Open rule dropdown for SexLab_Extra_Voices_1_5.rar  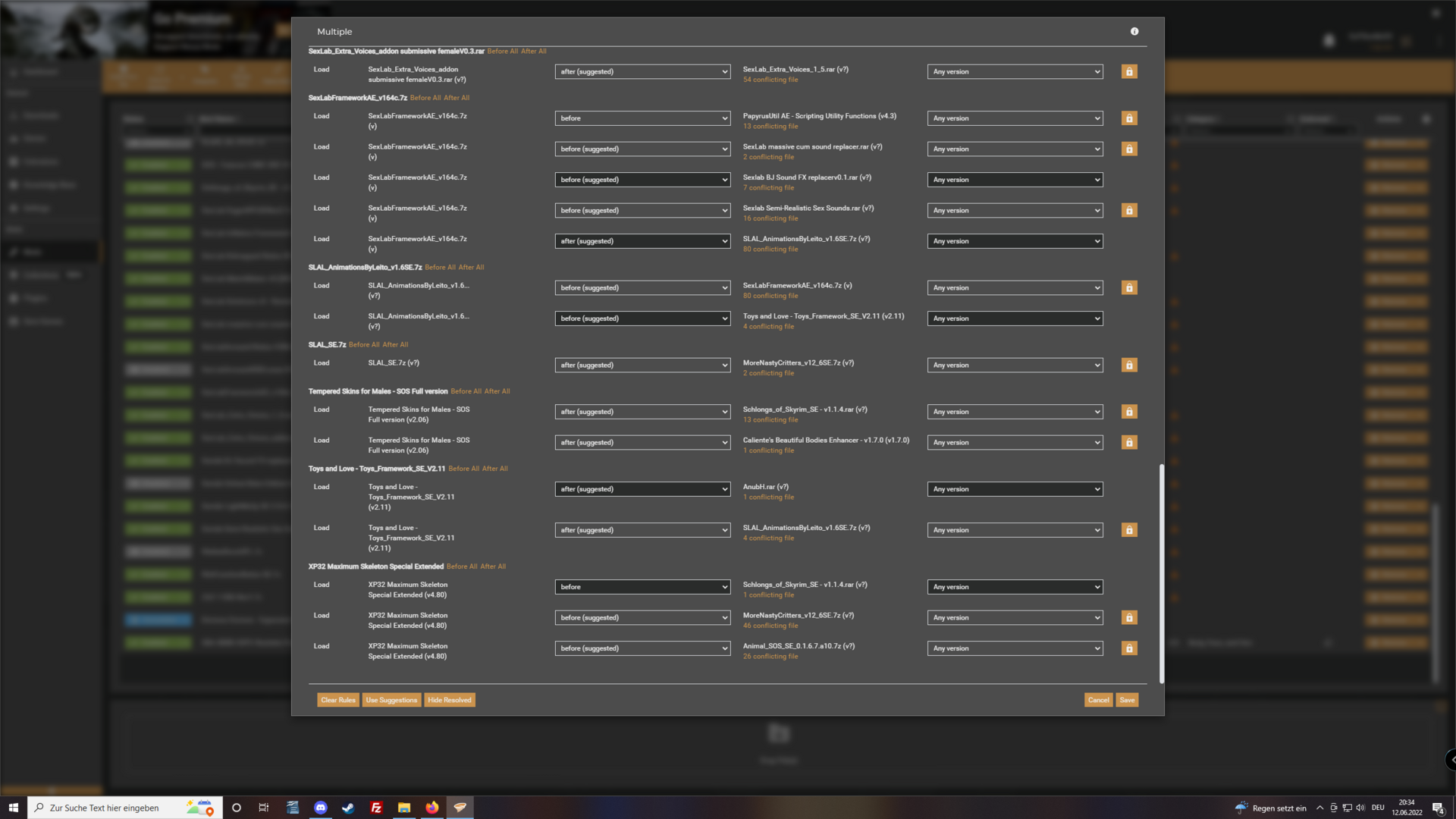point(642,71)
